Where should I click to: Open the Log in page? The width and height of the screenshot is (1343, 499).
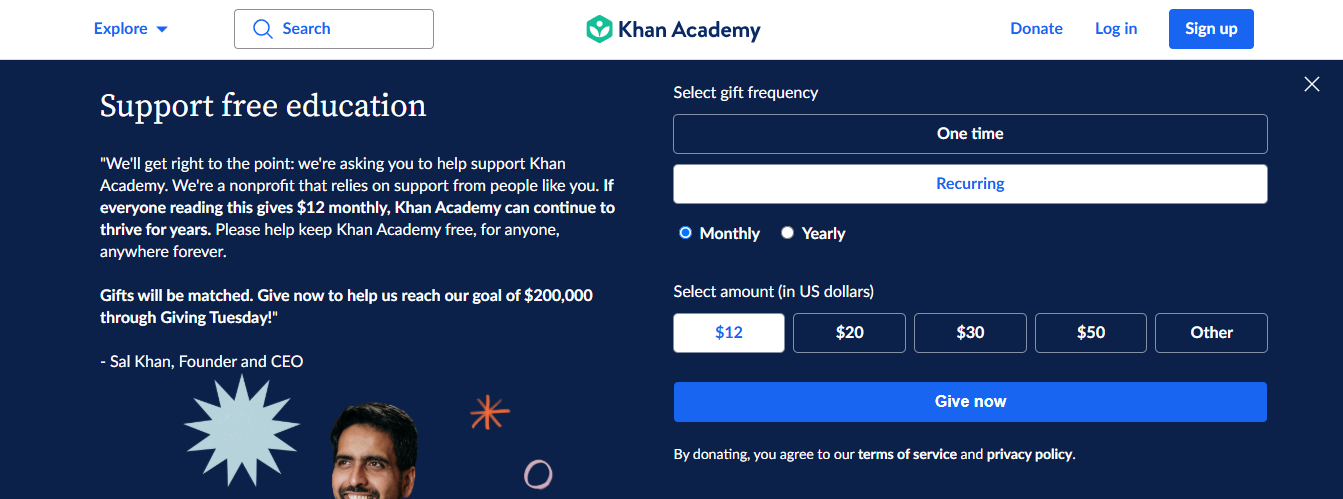[1116, 29]
